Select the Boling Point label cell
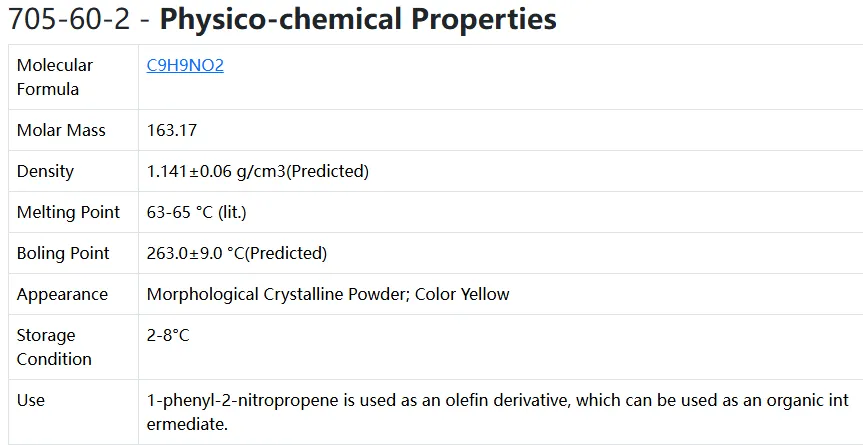Viewport: 863px width, 445px height. coord(74,253)
